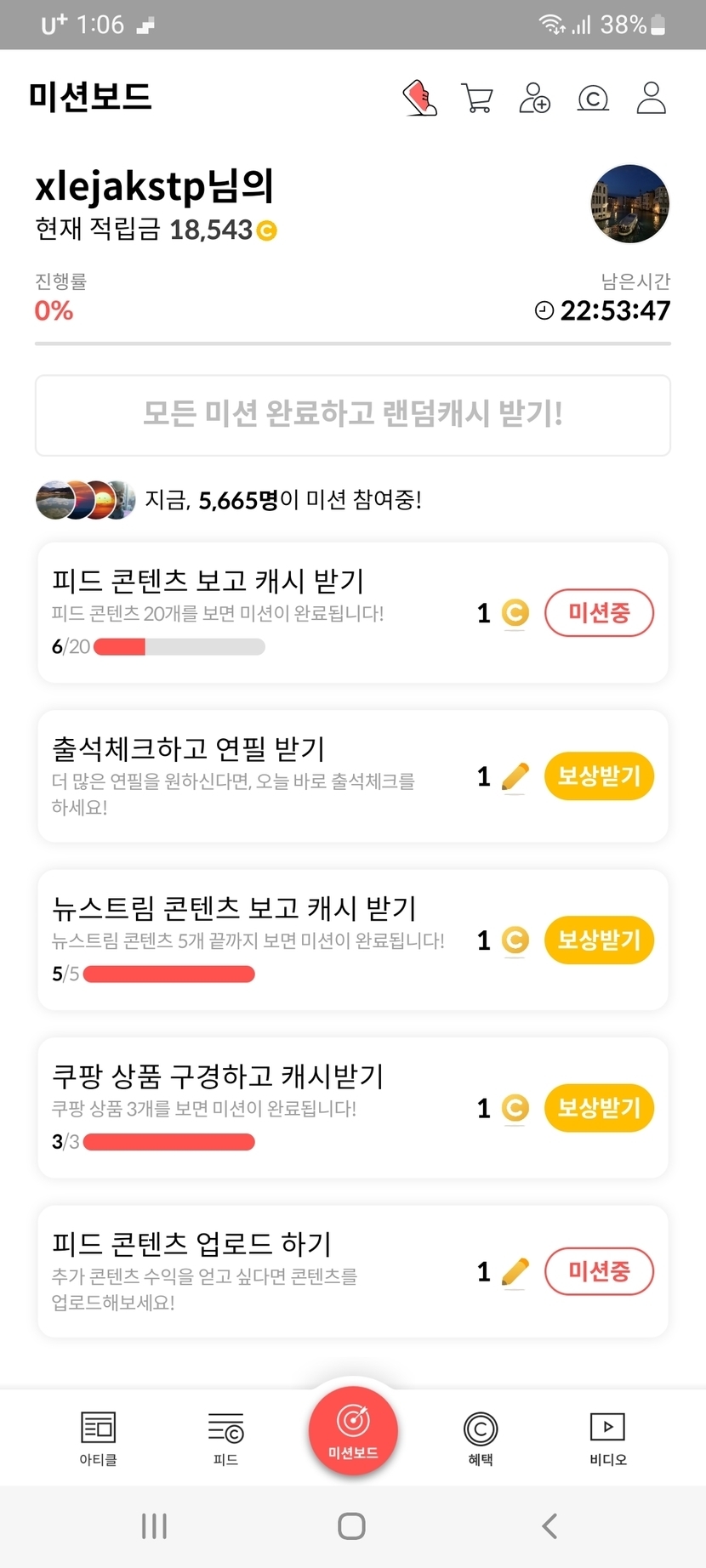Open the user profile icon

coord(652,98)
